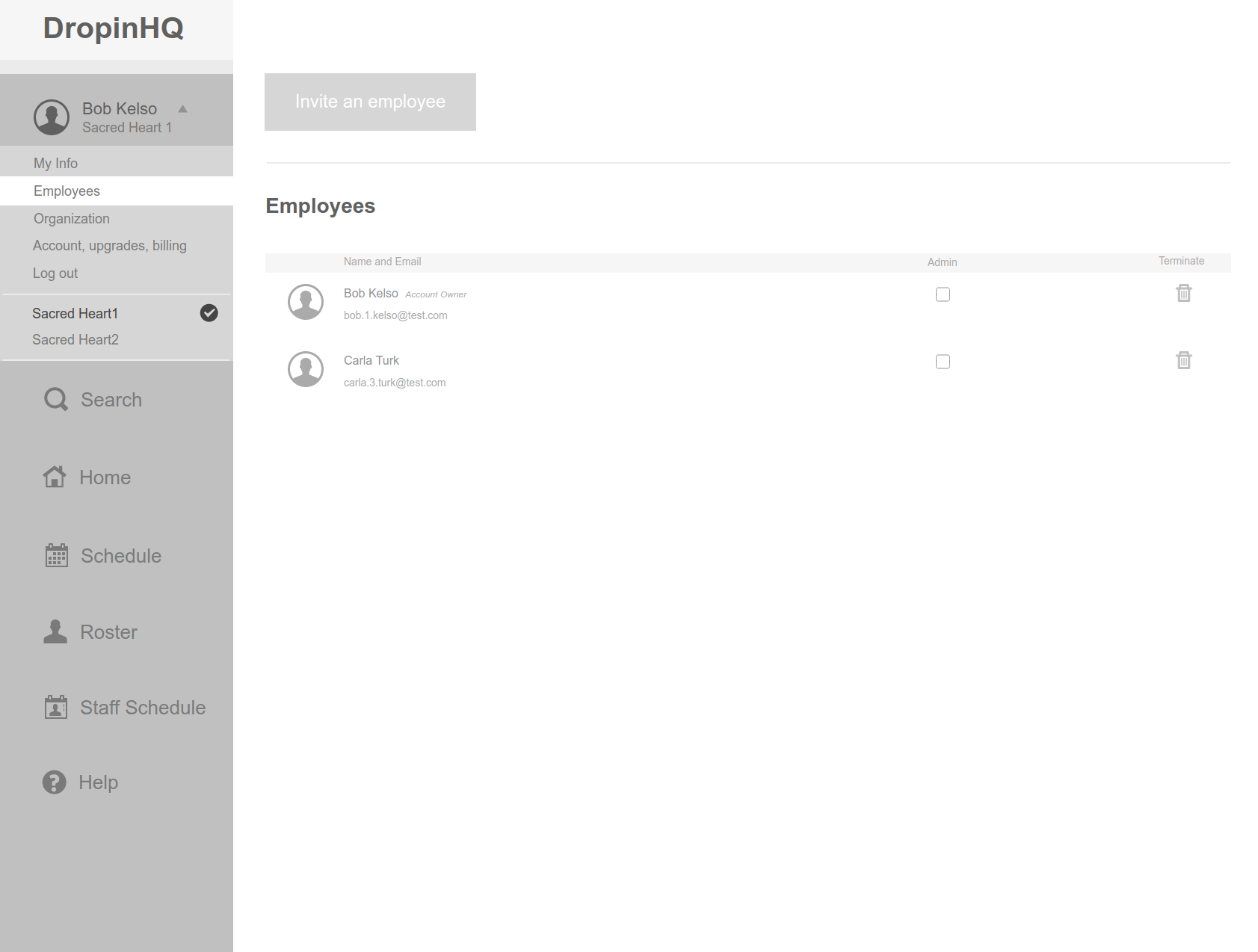Click Carla Turk's avatar in employee list

pyautogui.click(x=306, y=369)
